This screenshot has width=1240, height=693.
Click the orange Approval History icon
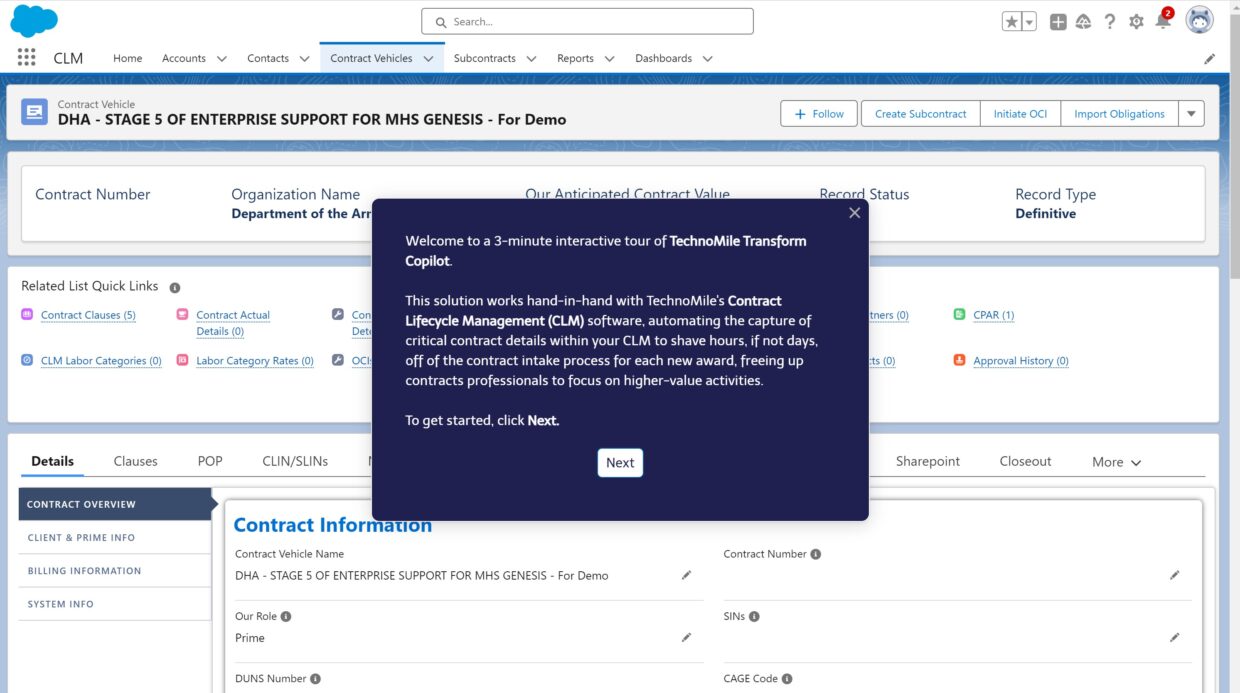[960, 360]
